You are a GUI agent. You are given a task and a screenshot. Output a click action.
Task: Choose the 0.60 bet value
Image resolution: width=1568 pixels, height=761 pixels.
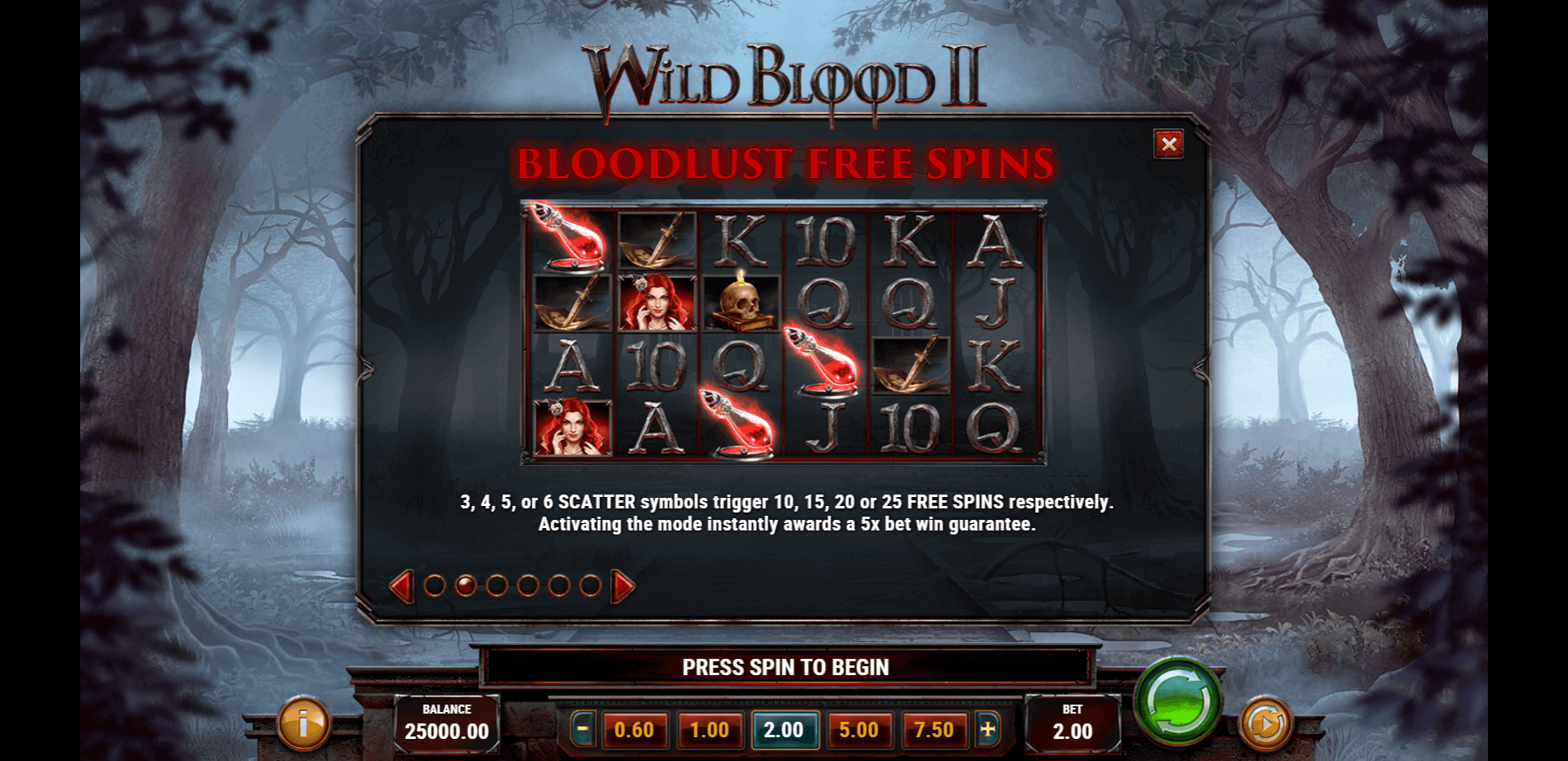click(634, 730)
